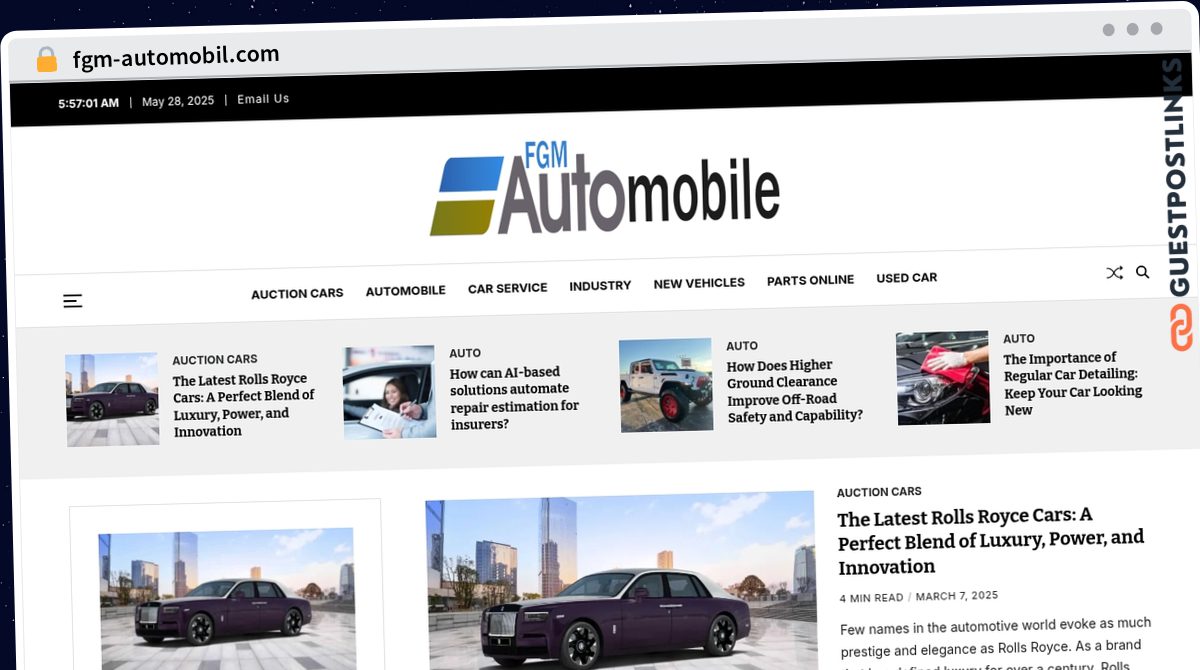Click the padlock icon beside the URL
Screen dimensions: 1200x670
[47, 60]
